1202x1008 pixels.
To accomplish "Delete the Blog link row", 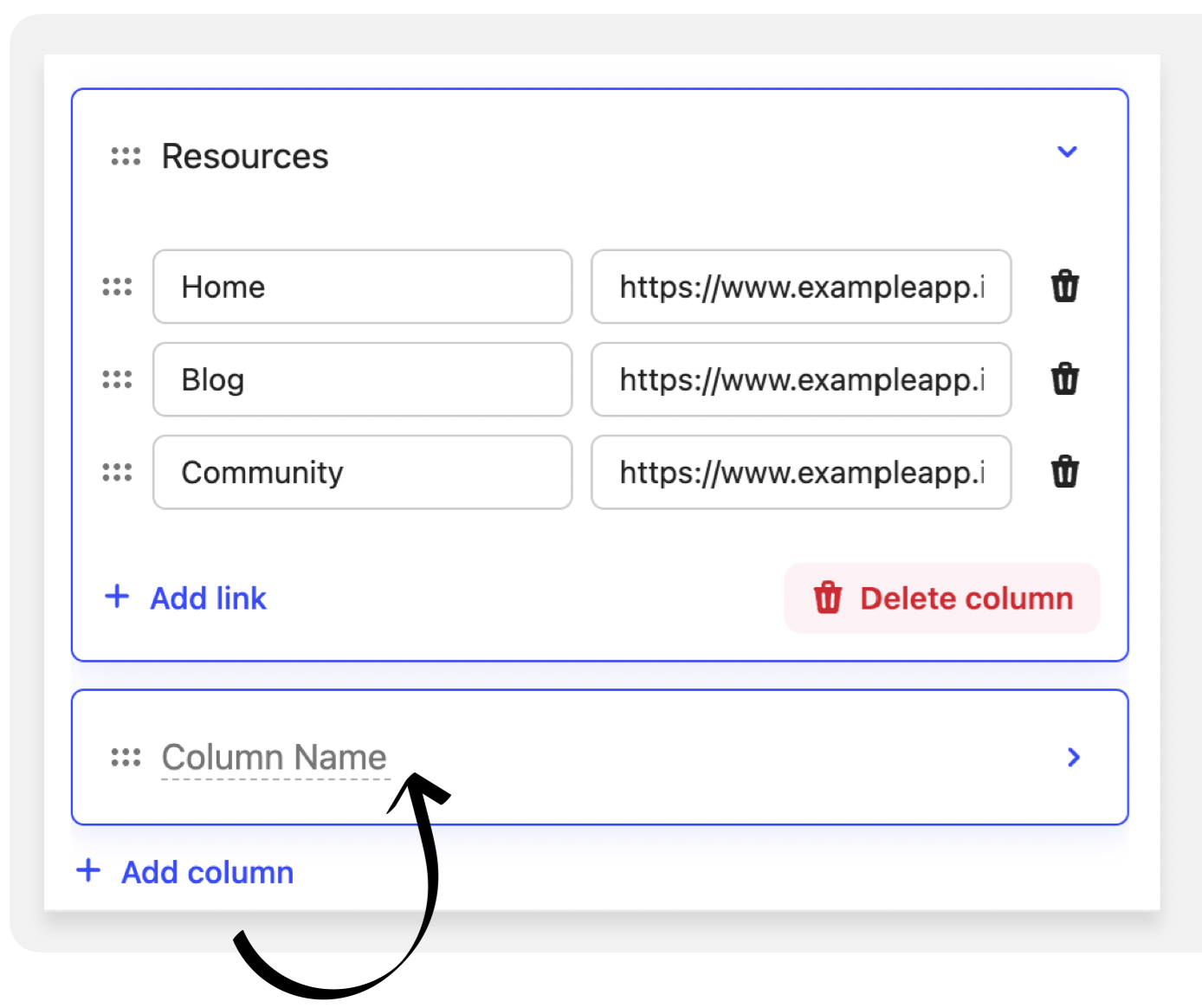I will pyautogui.click(x=1064, y=378).
